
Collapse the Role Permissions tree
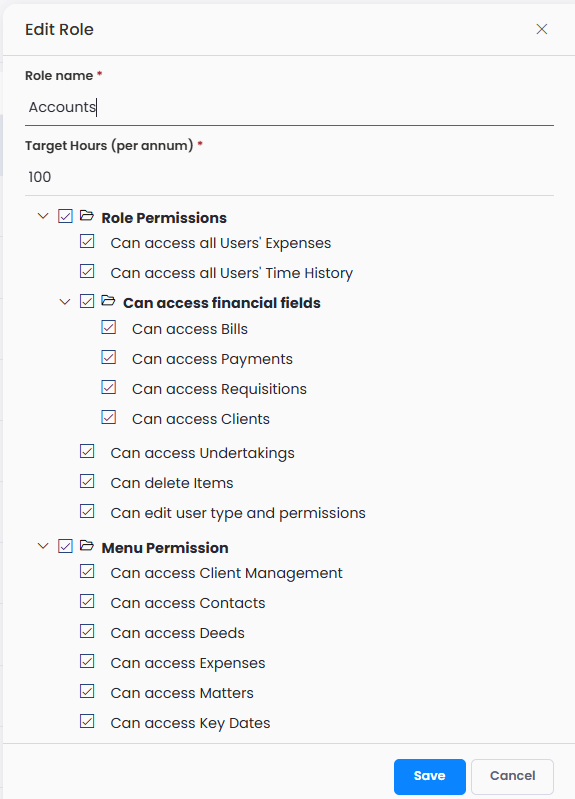43,216
